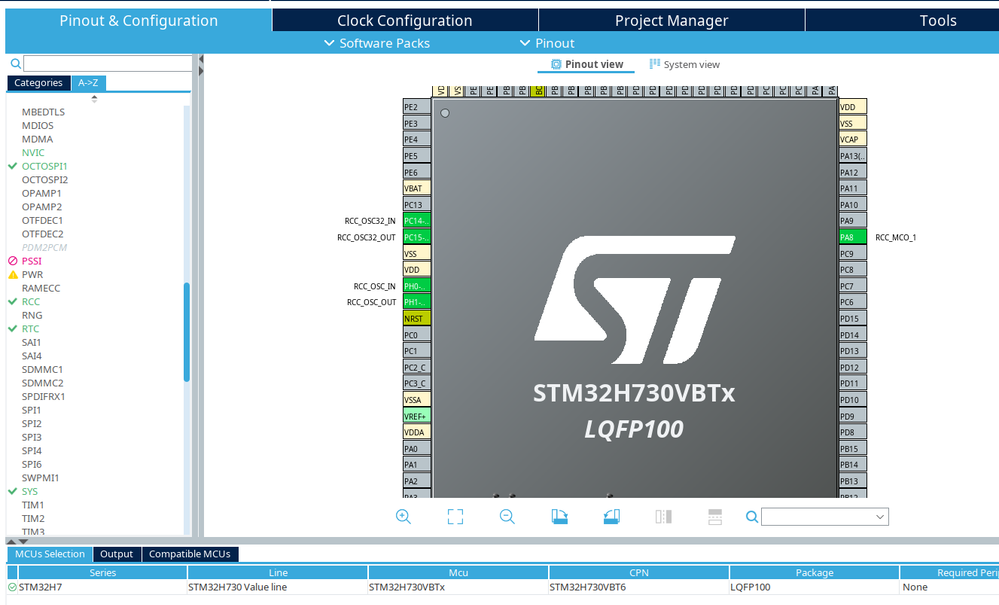Select the Pinout & Configuration tab
Image resolution: width=999 pixels, height=605 pixels.
point(138,20)
